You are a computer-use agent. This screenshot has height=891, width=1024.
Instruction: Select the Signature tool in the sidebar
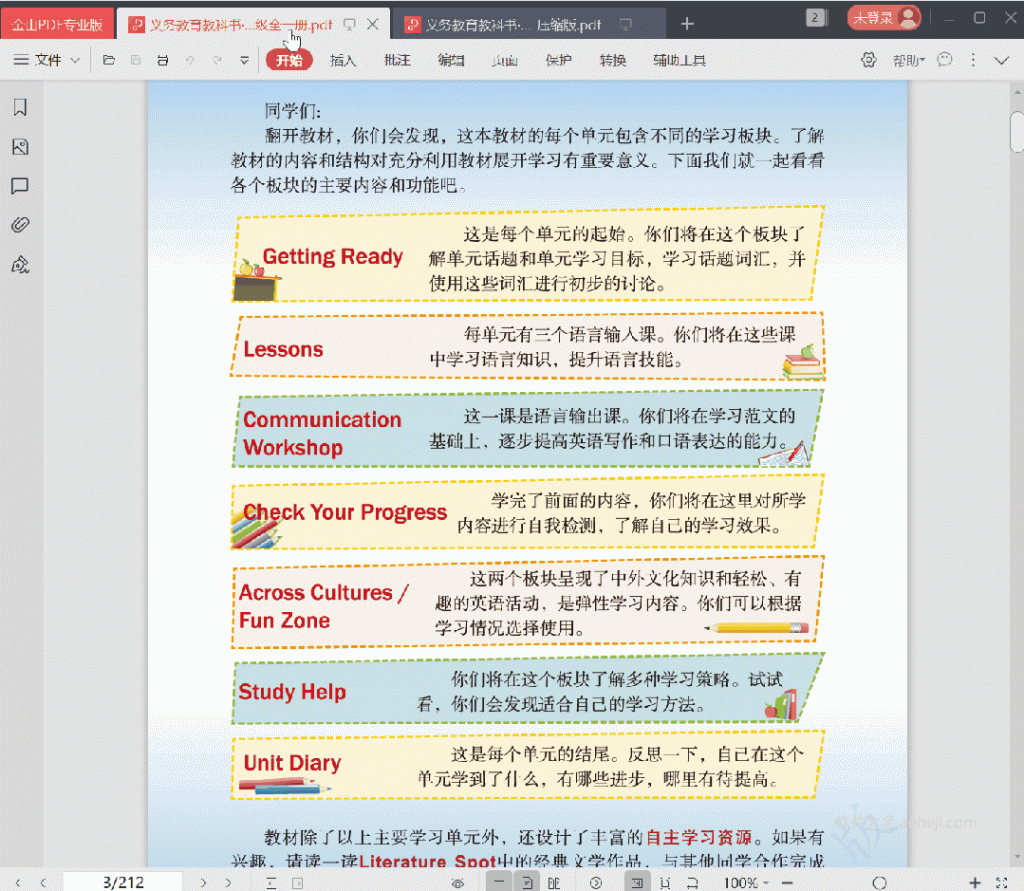coord(20,263)
